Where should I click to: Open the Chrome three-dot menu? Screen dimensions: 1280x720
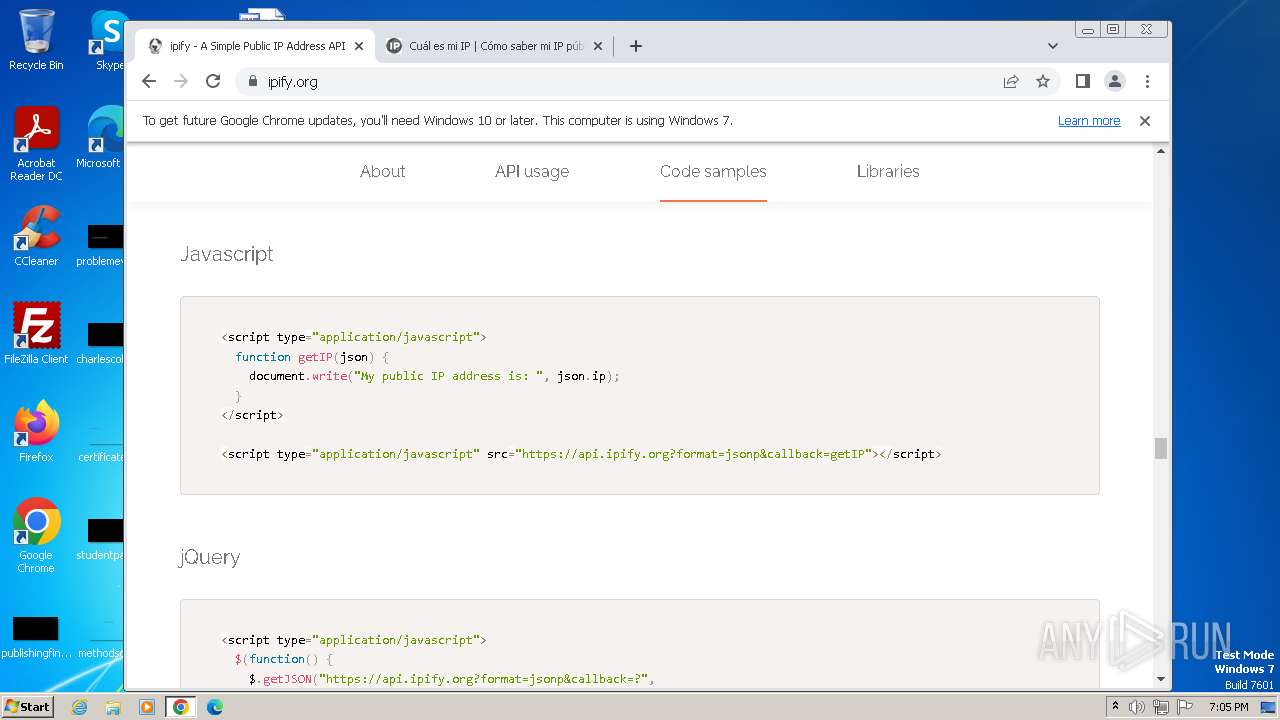coord(1147,81)
